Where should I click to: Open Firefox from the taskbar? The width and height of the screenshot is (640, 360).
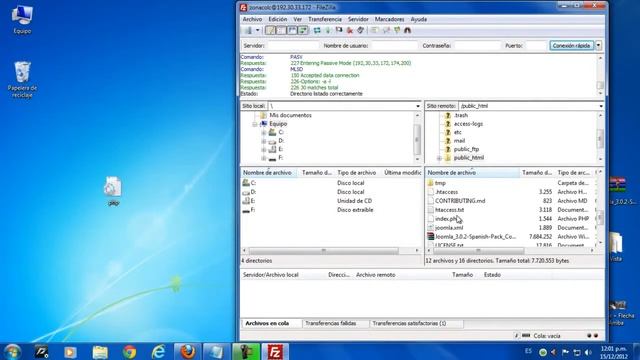tap(187, 351)
